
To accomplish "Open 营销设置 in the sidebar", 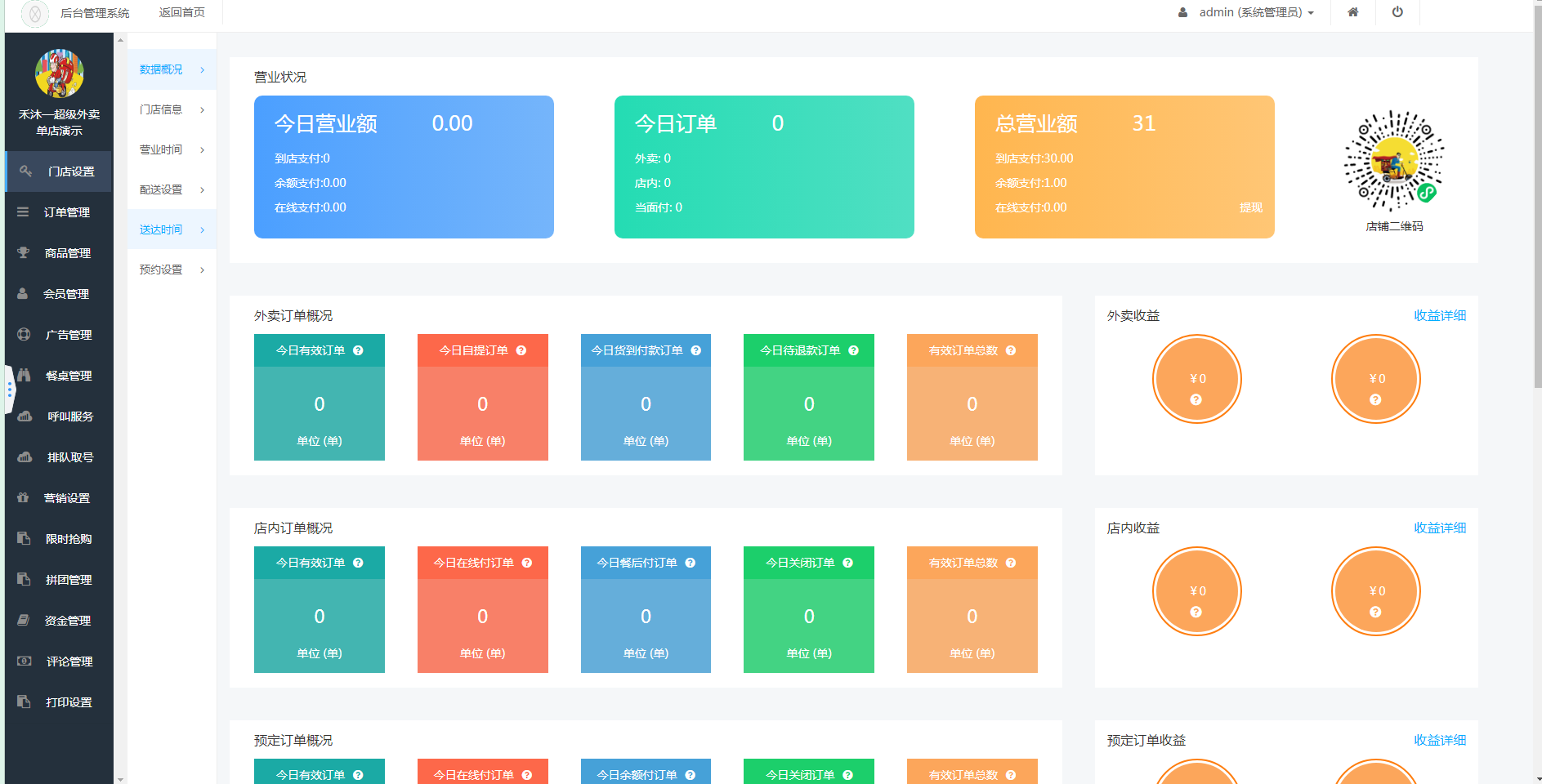I will [66, 498].
